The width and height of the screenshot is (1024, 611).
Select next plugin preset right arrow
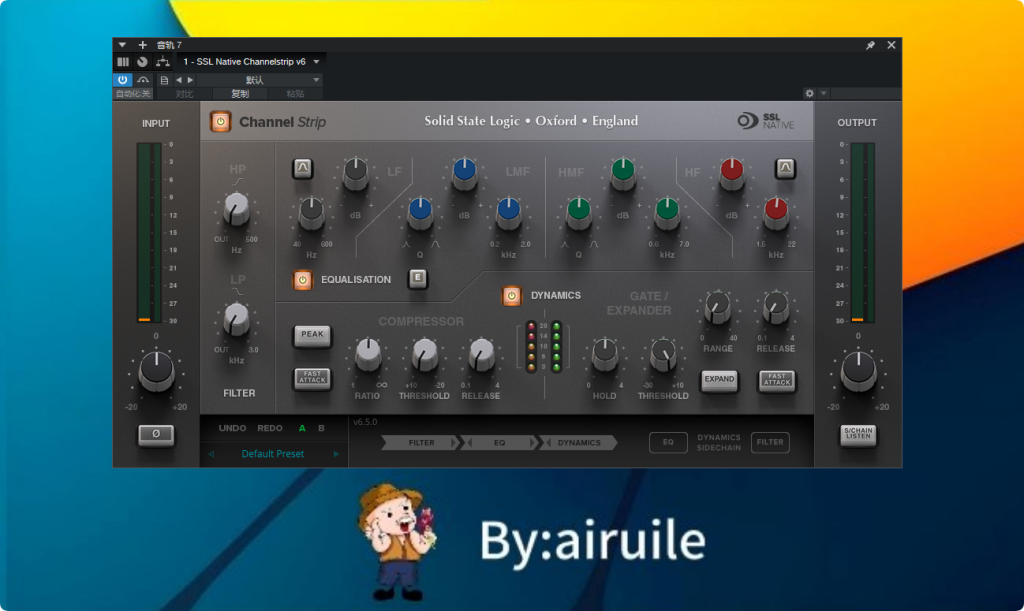(336, 454)
